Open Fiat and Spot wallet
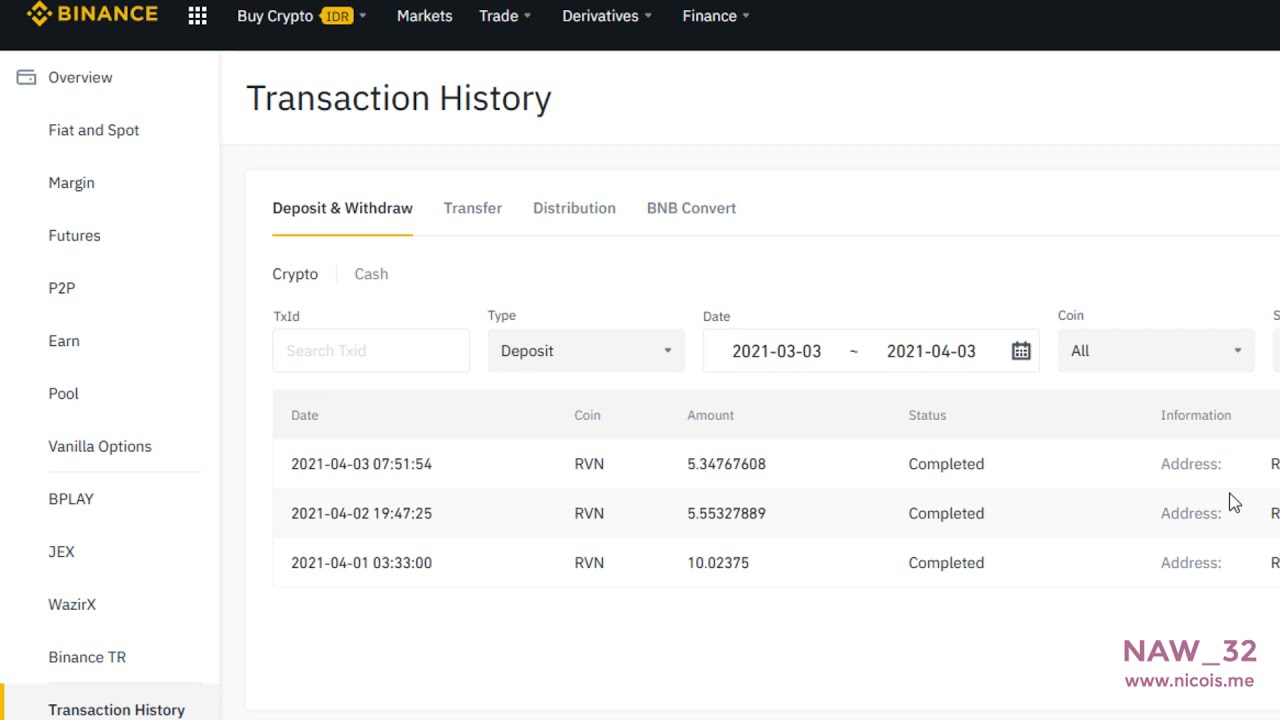Image resolution: width=1280 pixels, height=720 pixels. coord(94,130)
